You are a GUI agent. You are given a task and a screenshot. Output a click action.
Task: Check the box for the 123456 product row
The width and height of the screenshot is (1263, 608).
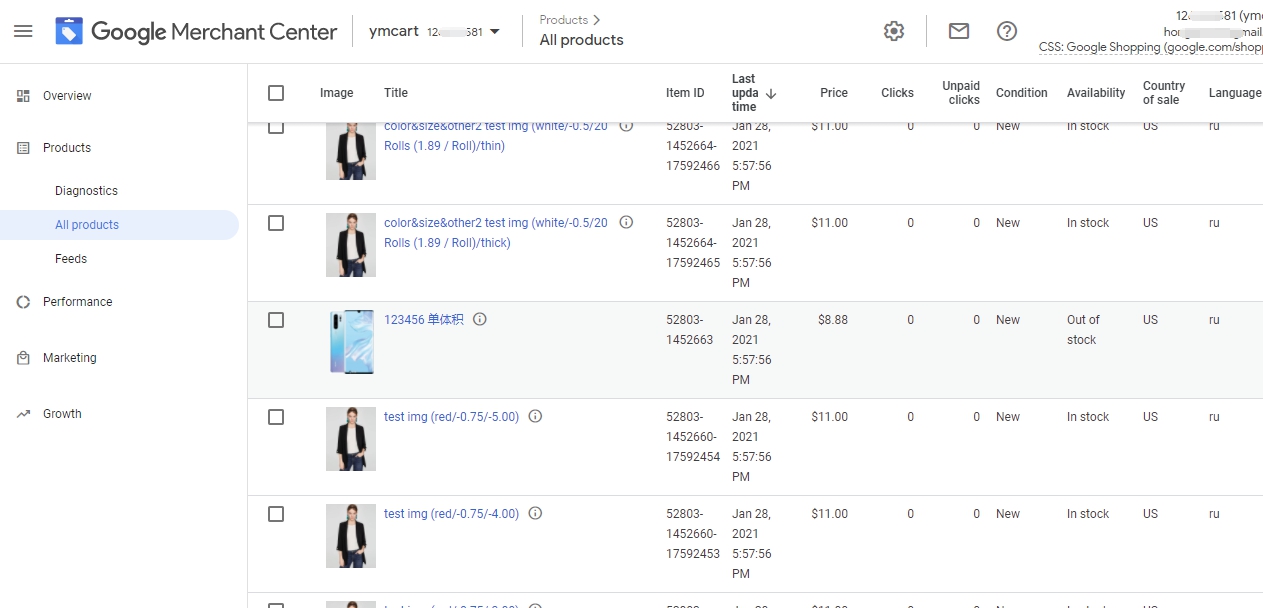tap(276, 320)
